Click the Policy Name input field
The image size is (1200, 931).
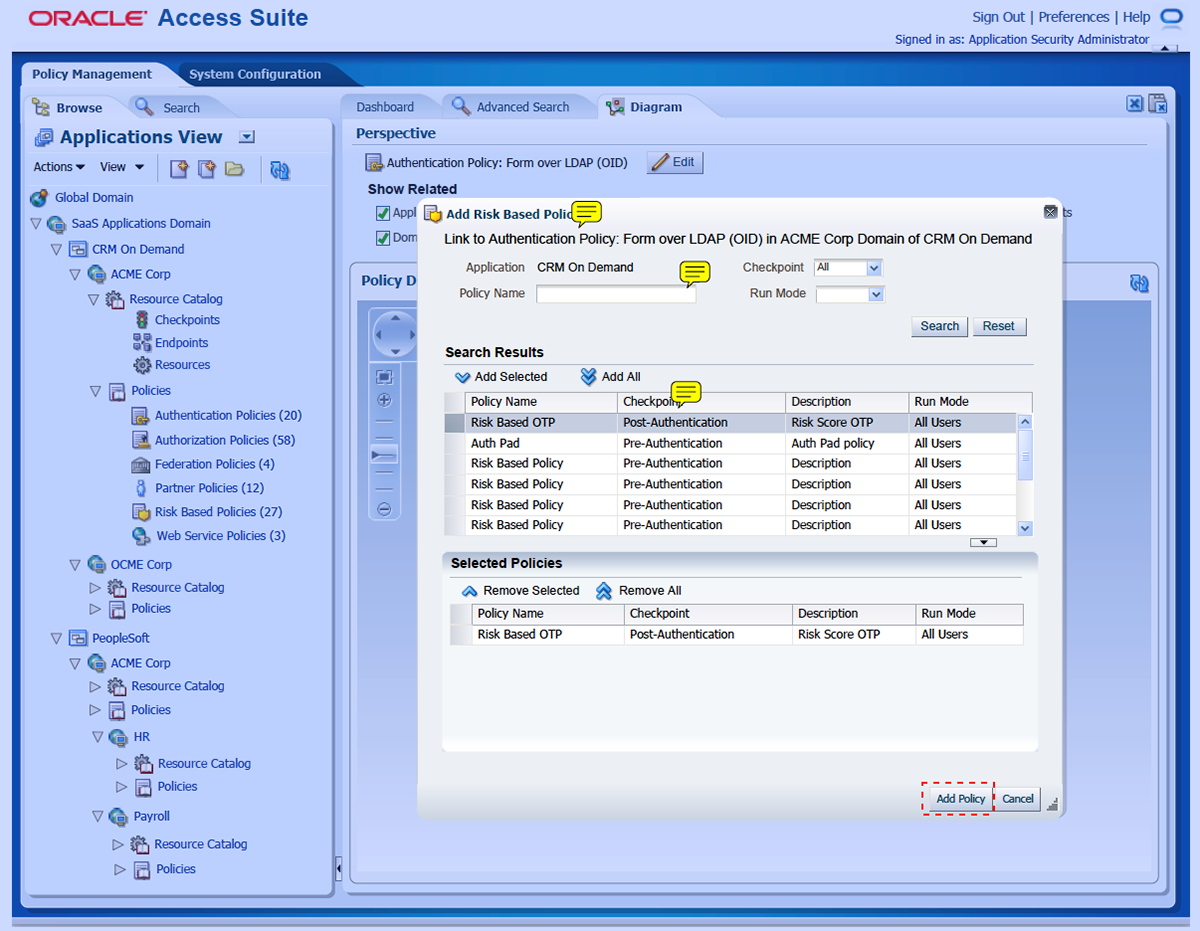tap(616, 294)
